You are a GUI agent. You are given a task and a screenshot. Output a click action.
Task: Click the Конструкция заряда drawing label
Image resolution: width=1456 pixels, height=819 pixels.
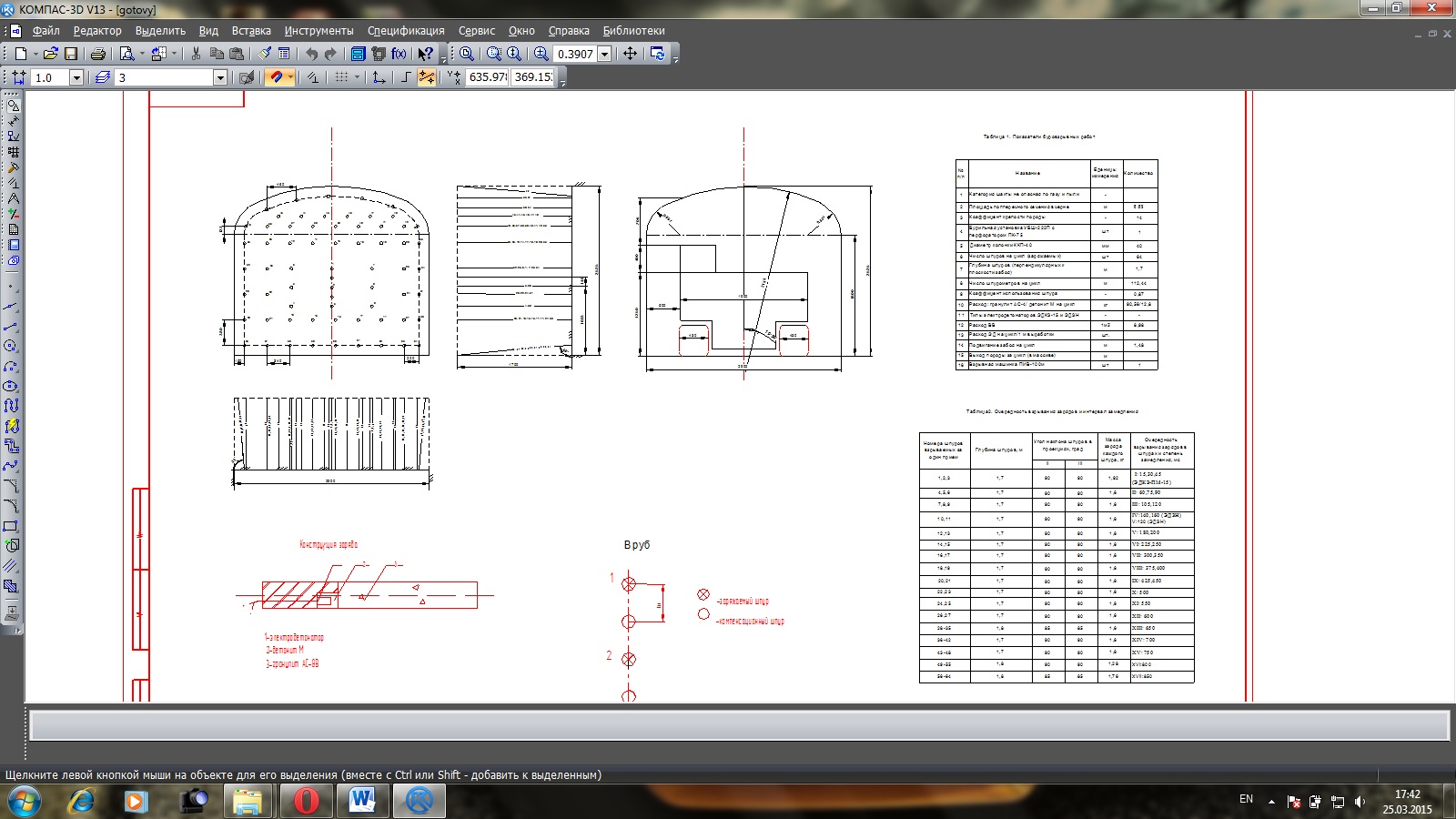point(329,544)
